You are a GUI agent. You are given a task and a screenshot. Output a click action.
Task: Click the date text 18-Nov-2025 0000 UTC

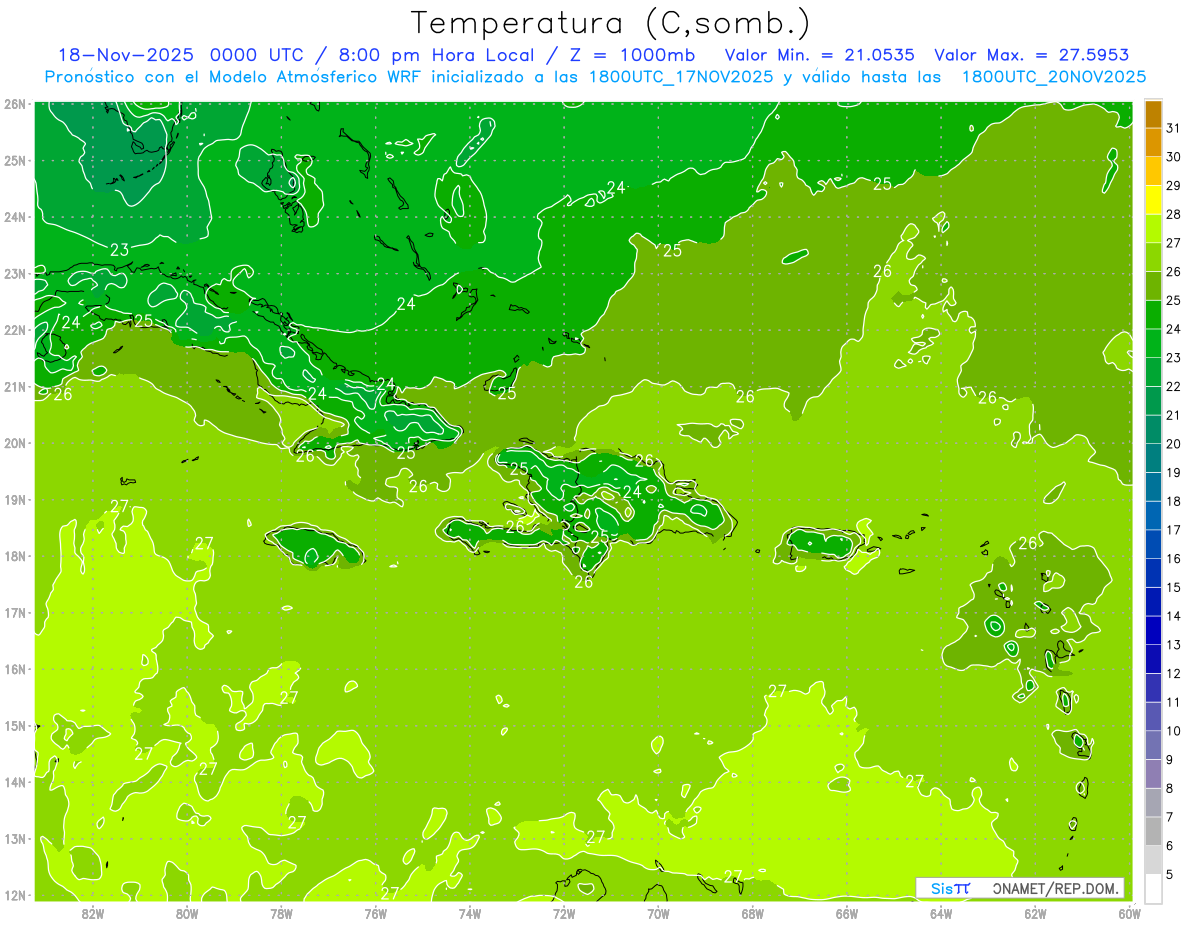[x=182, y=55]
